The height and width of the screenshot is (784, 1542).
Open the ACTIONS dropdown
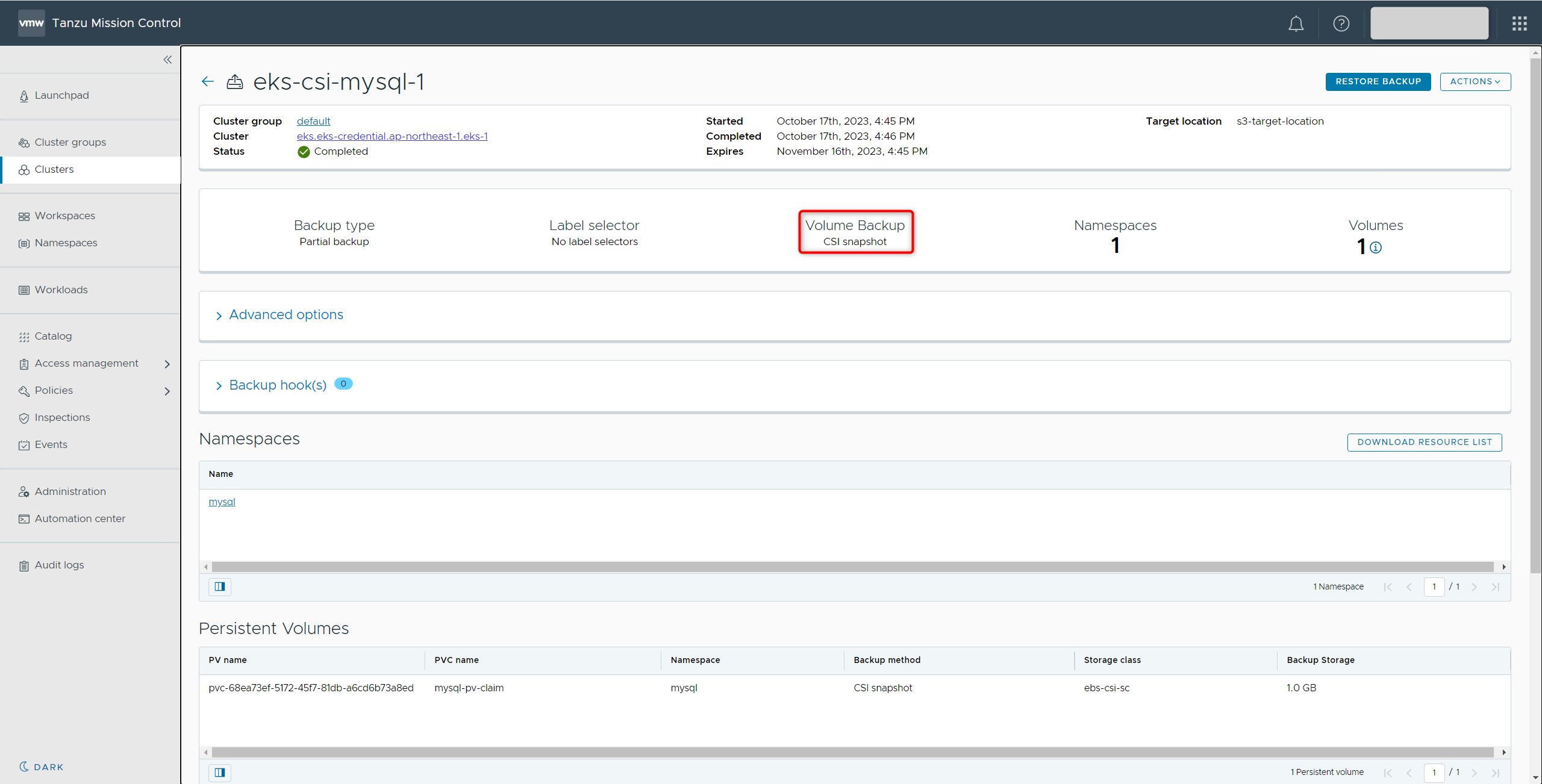pyautogui.click(x=1475, y=82)
